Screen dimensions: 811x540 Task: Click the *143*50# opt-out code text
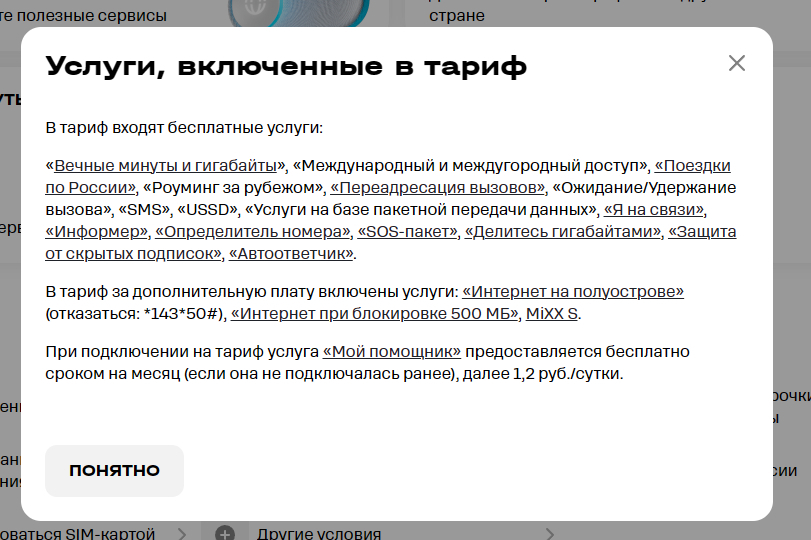pos(182,313)
